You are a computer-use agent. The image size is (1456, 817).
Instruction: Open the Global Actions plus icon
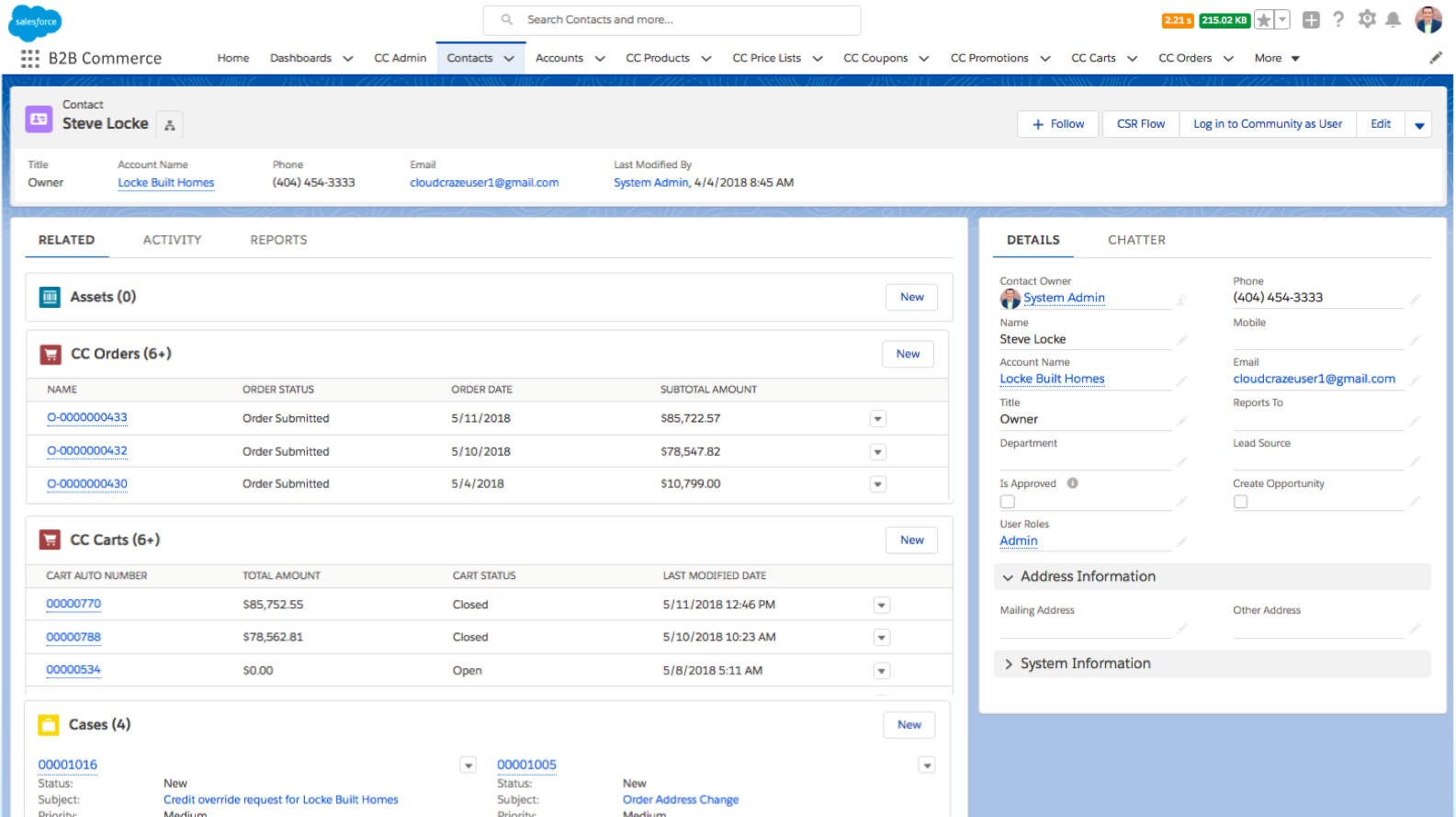tap(1311, 20)
